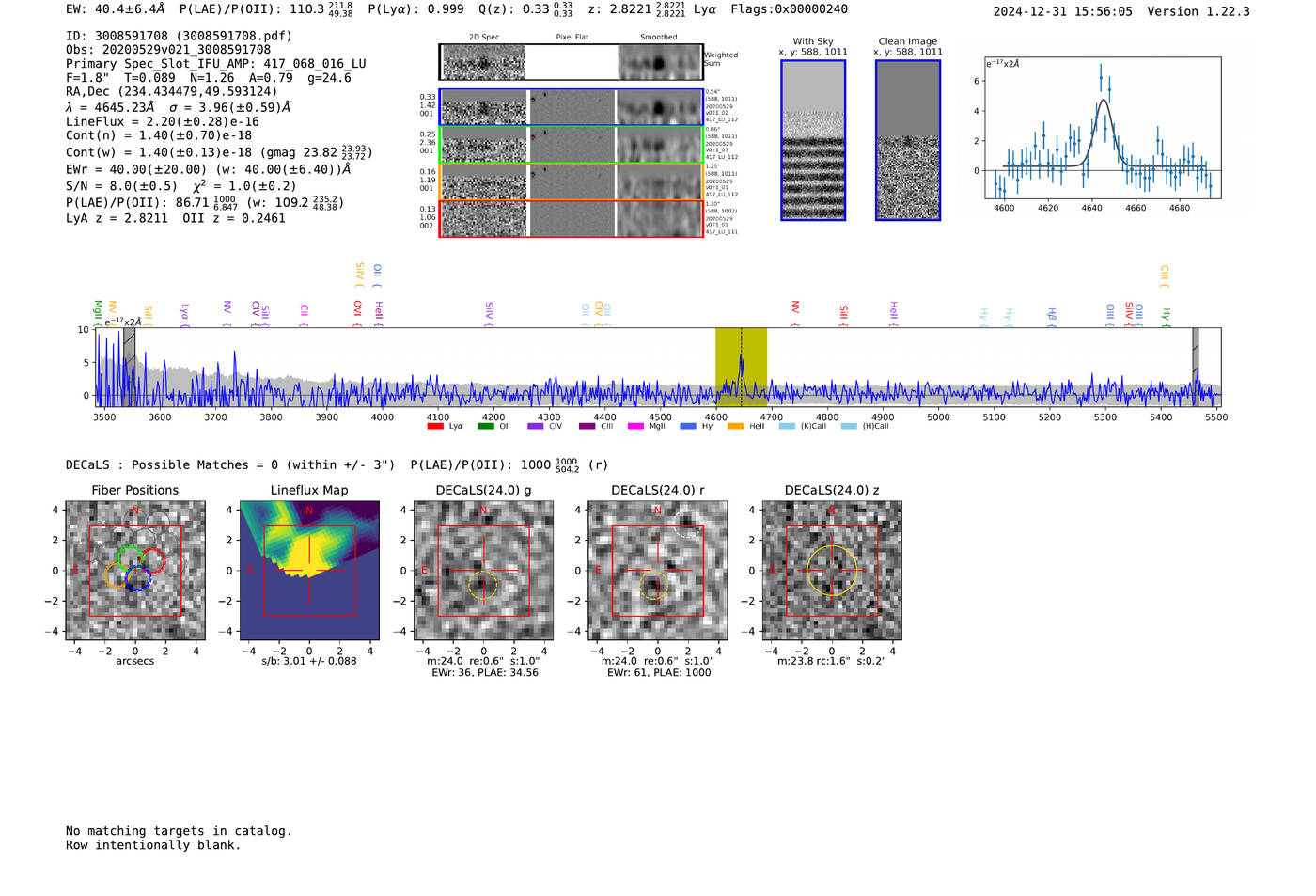The height and width of the screenshot is (896, 1316).
Task: Open the DECaLS(24.0) z cutout
Action: coord(832,571)
